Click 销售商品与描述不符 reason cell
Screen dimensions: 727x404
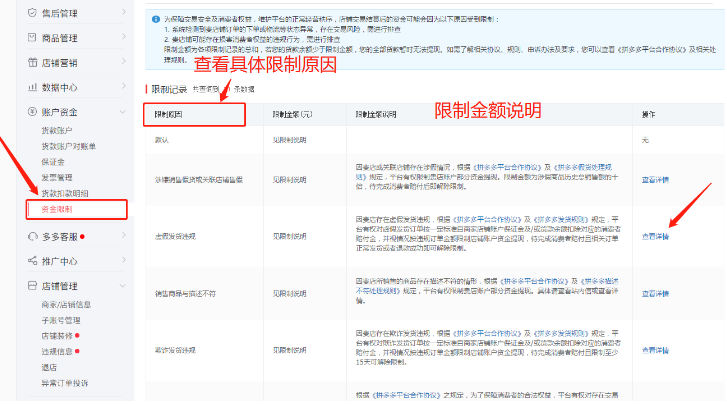(x=185, y=294)
